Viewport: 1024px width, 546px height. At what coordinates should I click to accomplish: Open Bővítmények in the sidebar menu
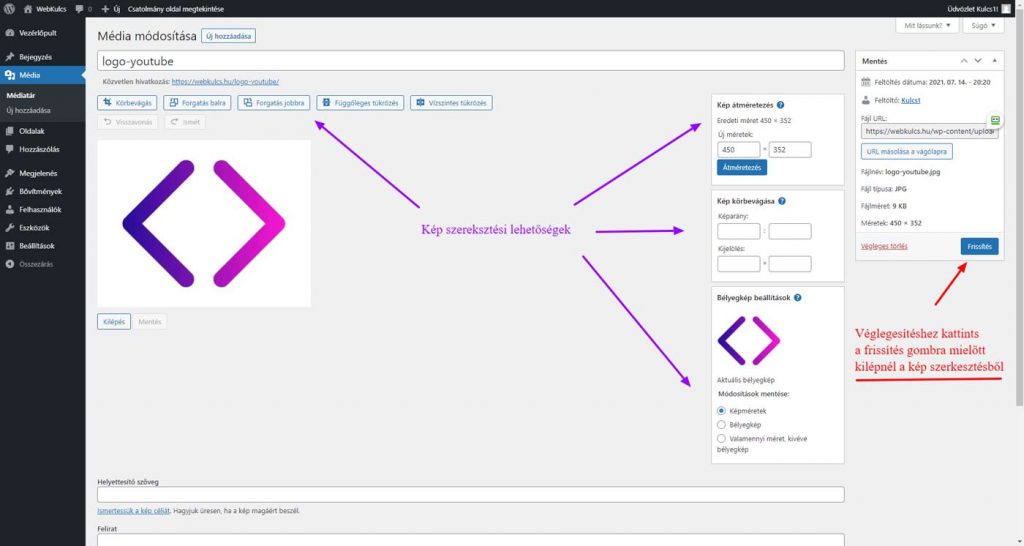coord(40,191)
